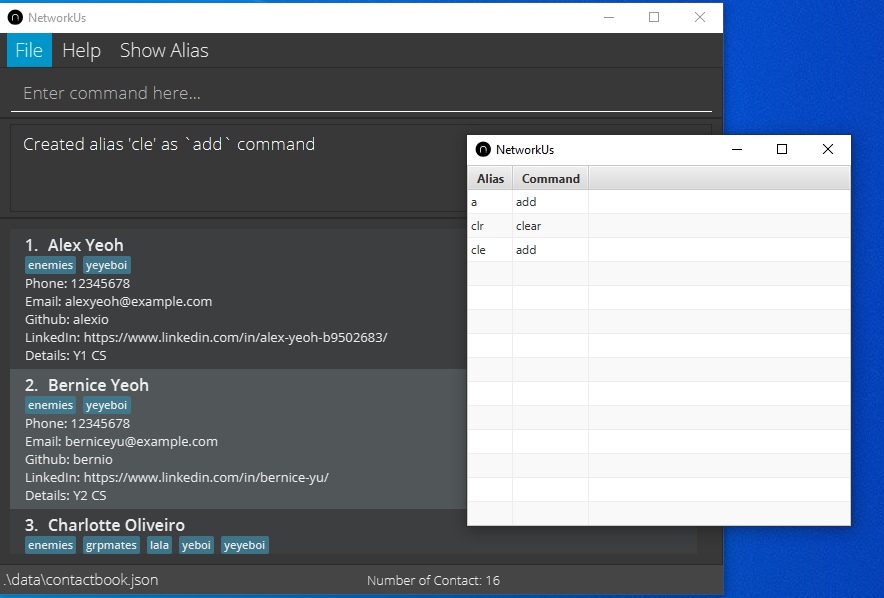Image resolution: width=884 pixels, height=598 pixels.
Task: Focus the Enter command here input field
Action: (361, 93)
